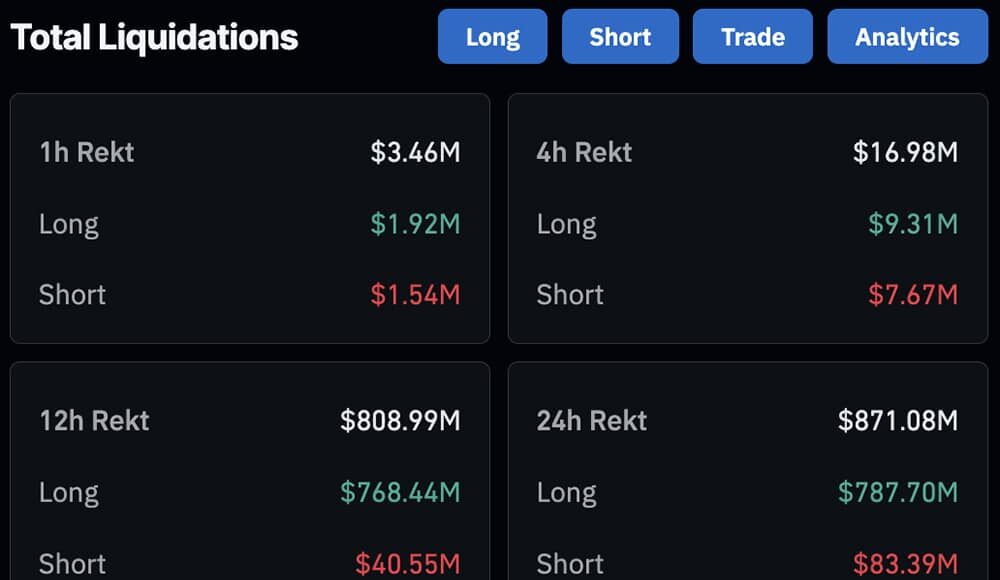Click 12h Long value $768.44M

click(400, 492)
